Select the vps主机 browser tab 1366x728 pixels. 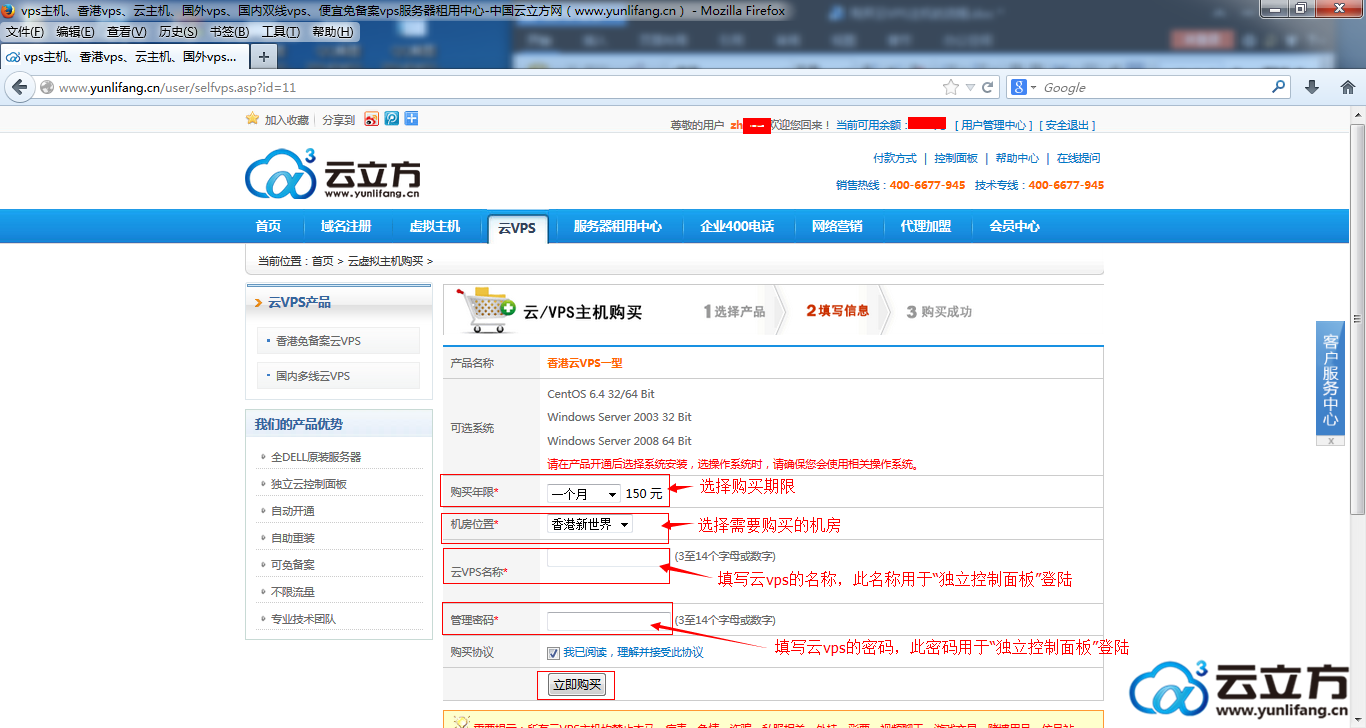pos(123,57)
